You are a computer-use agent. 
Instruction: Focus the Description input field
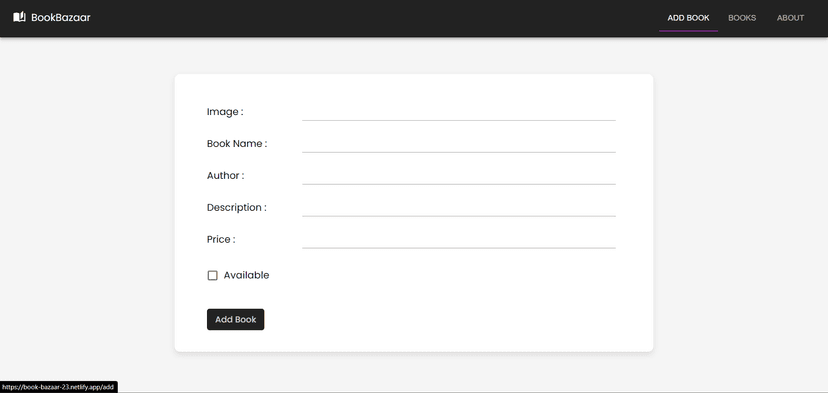(x=459, y=208)
